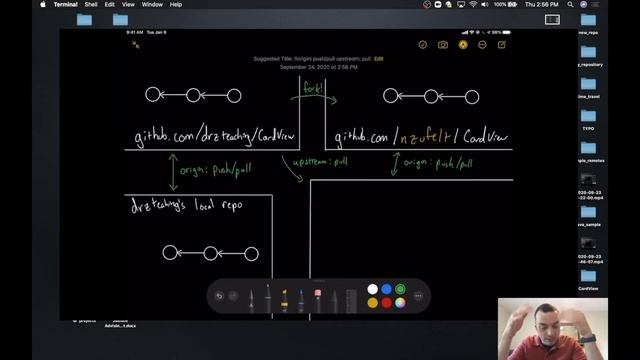Image resolution: width=640 pixels, height=360 pixels.
Task: Click the volume icon in menu bar
Action: pyautogui.click(x=484, y=4)
